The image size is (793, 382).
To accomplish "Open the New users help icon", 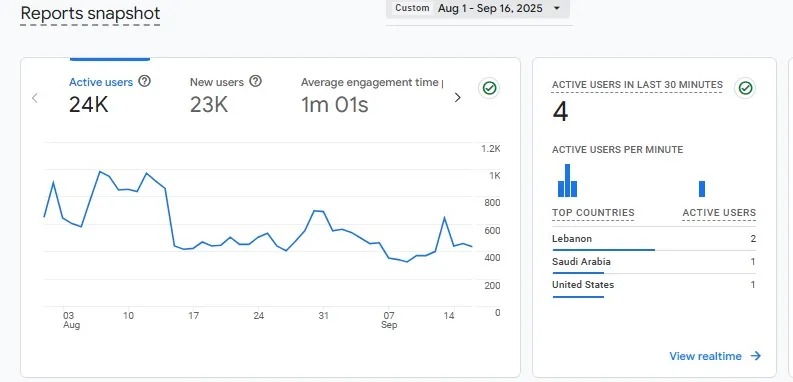I will (256, 81).
